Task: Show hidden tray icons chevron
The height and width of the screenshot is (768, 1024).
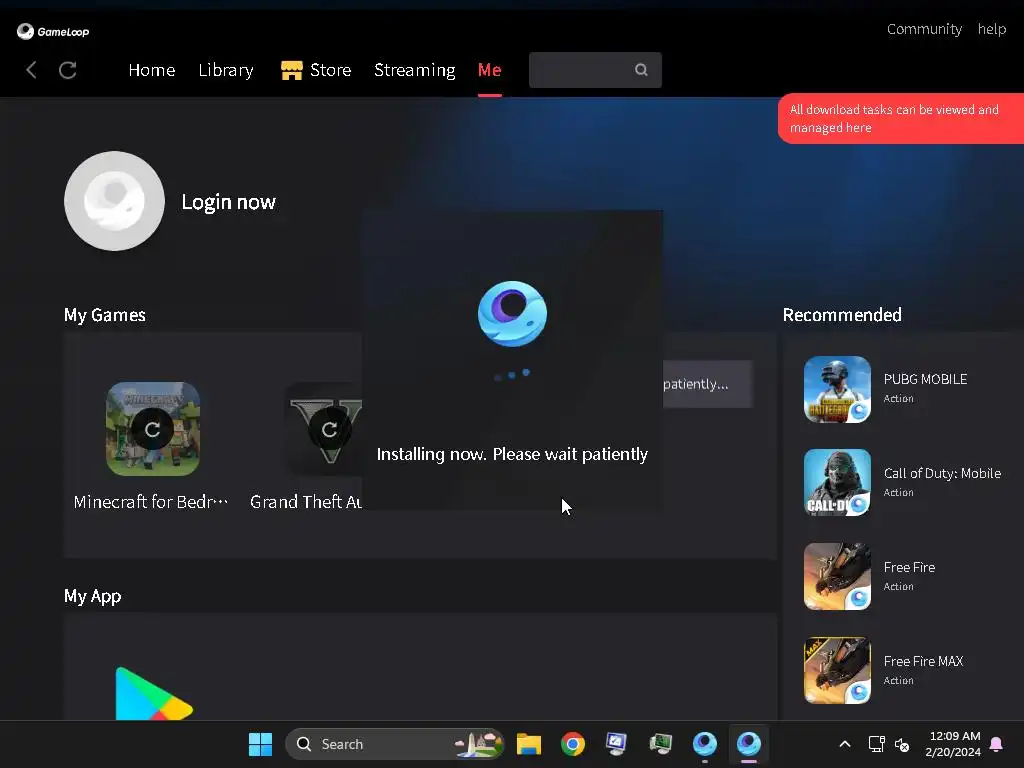Action: 844,744
